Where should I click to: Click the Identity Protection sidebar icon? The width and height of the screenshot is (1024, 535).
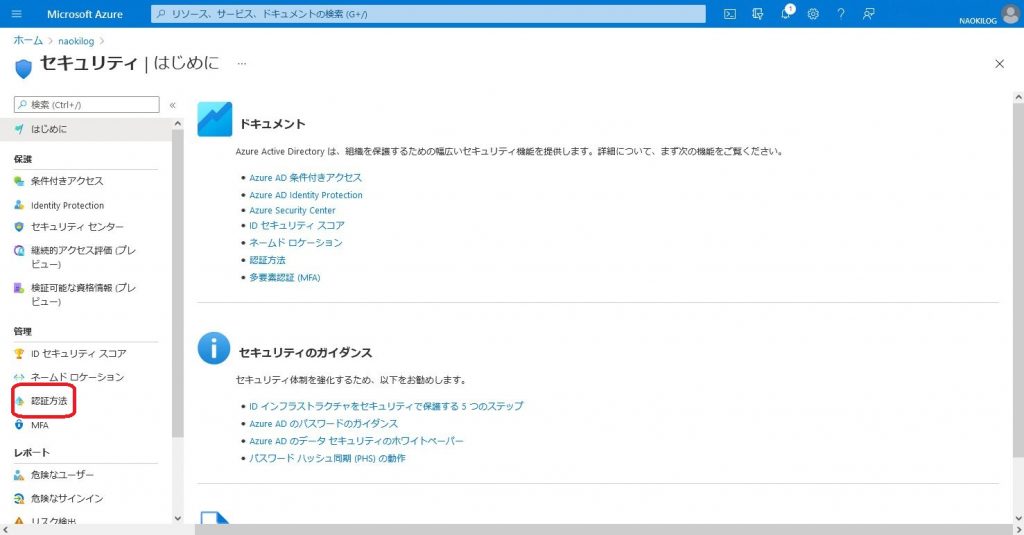19,205
